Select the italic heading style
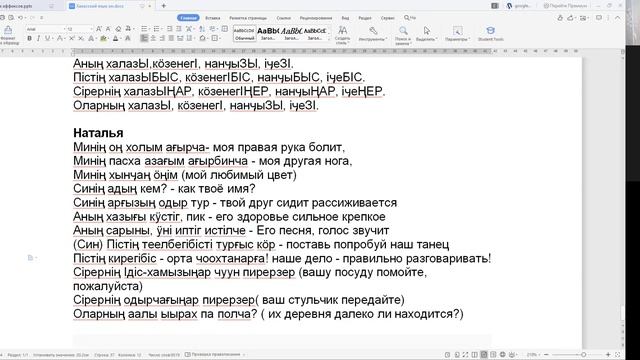Screen dimensions: 640x360 click(291, 34)
